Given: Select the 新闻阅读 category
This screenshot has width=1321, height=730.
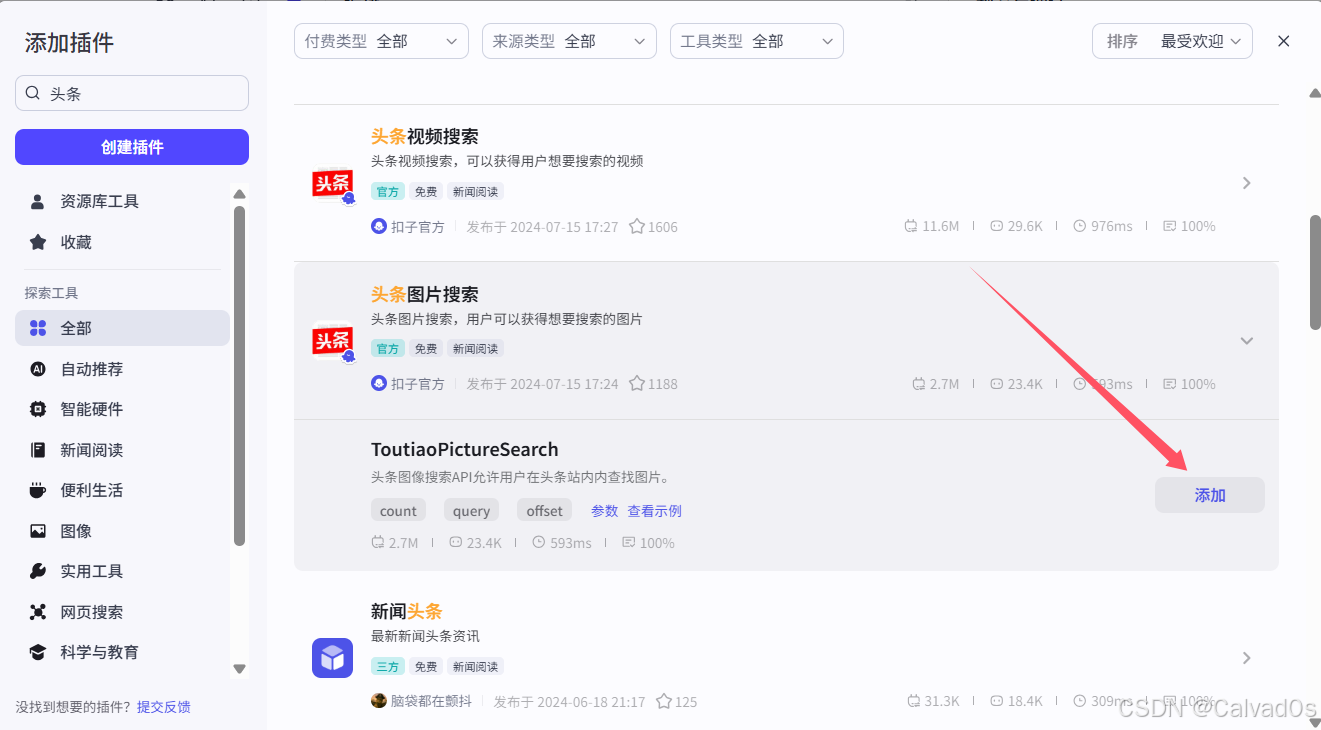Looking at the screenshot, I should click(122, 450).
